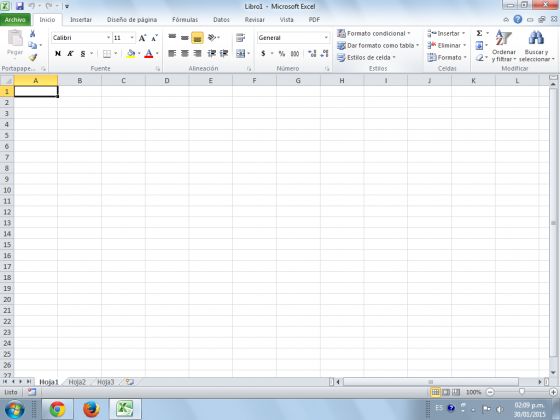Select the AutoSum sigma icon
Viewport: 560px width, 420px height.
coord(479,33)
